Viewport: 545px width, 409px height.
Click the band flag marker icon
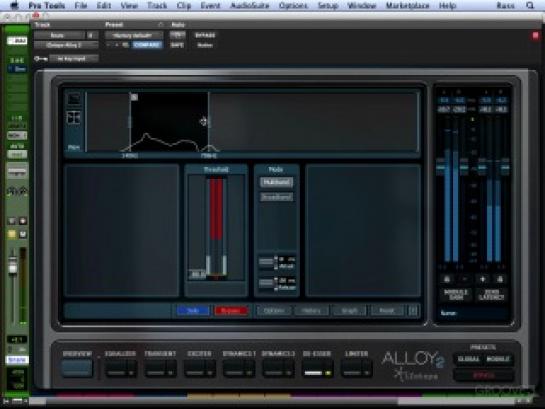[x=134, y=97]
